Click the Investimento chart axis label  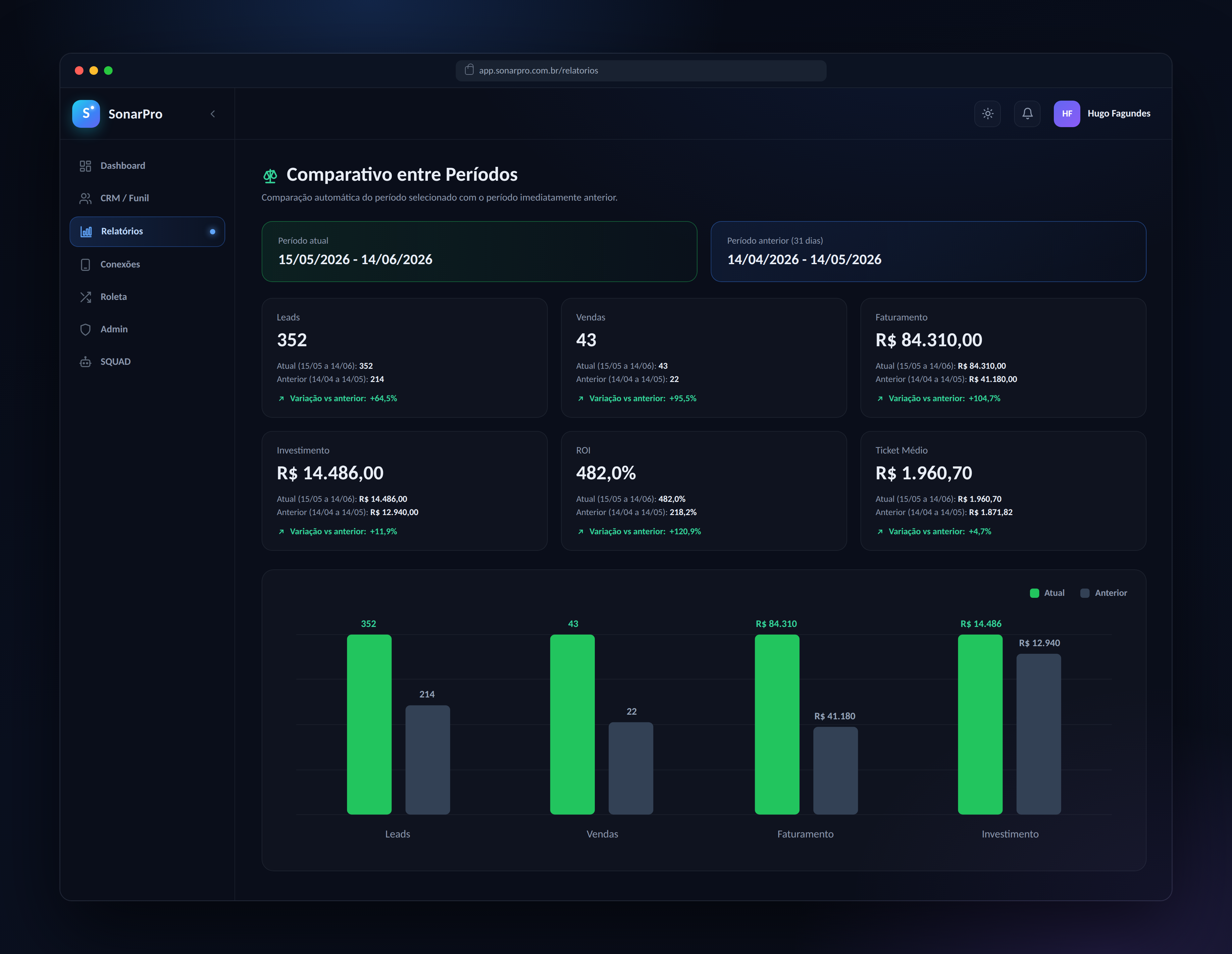[x=1010, y=834]
